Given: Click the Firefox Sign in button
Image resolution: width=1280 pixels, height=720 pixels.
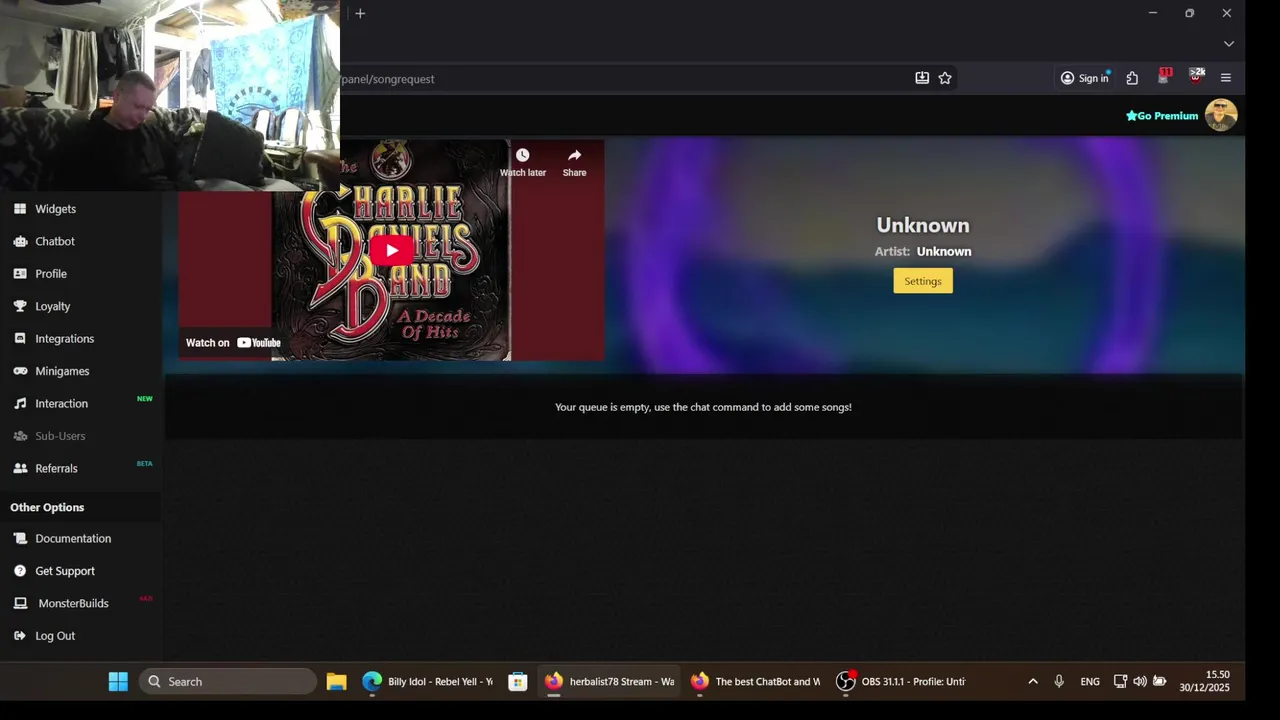Looking at the screenshot, I should [1085, 78].
